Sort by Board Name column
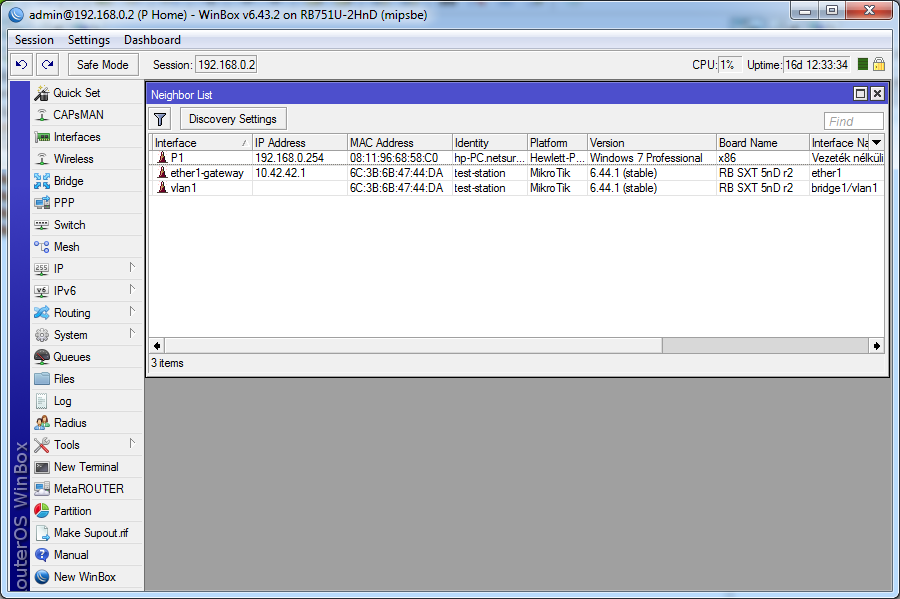 point(762,142)
